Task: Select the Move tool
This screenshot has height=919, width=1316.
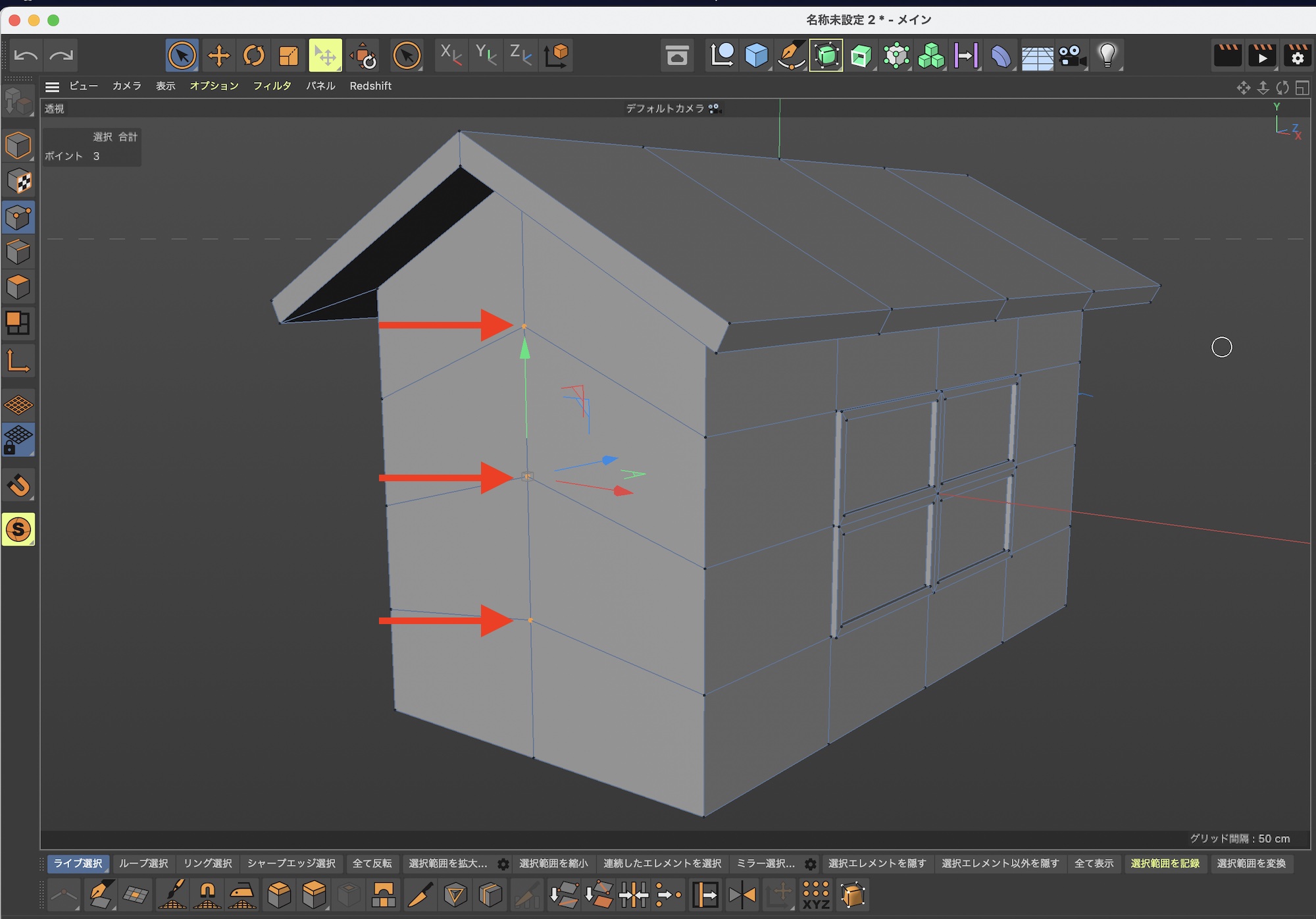Action: pyautogui.click(x=218, y=56)
